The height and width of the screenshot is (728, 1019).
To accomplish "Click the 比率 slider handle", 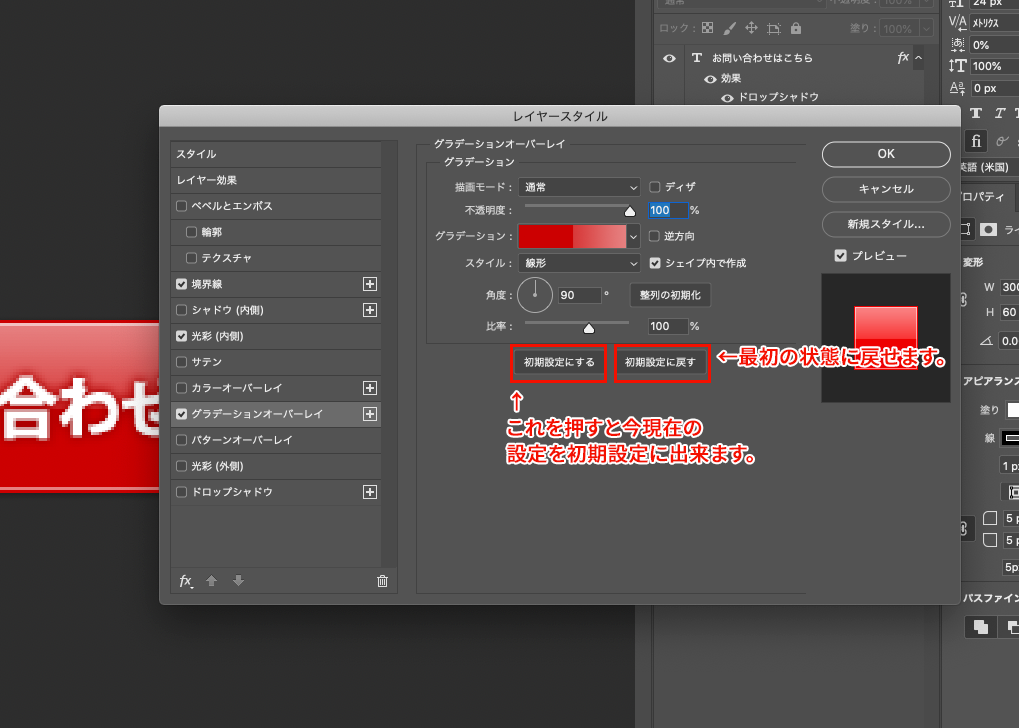I will (x=589, y=328).
